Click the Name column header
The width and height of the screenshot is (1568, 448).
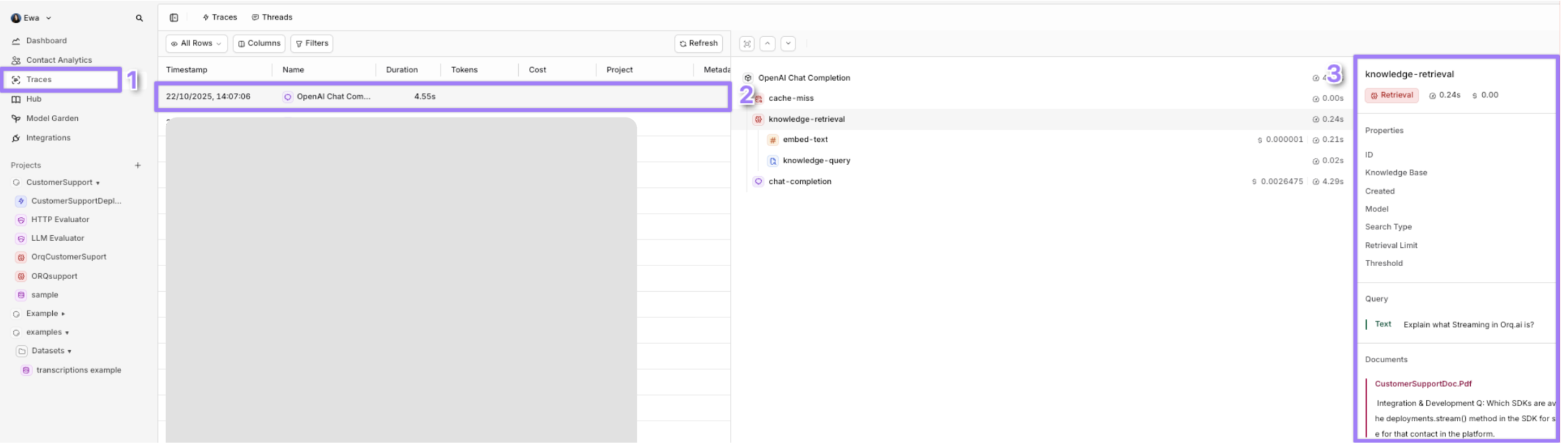[293, 70]
